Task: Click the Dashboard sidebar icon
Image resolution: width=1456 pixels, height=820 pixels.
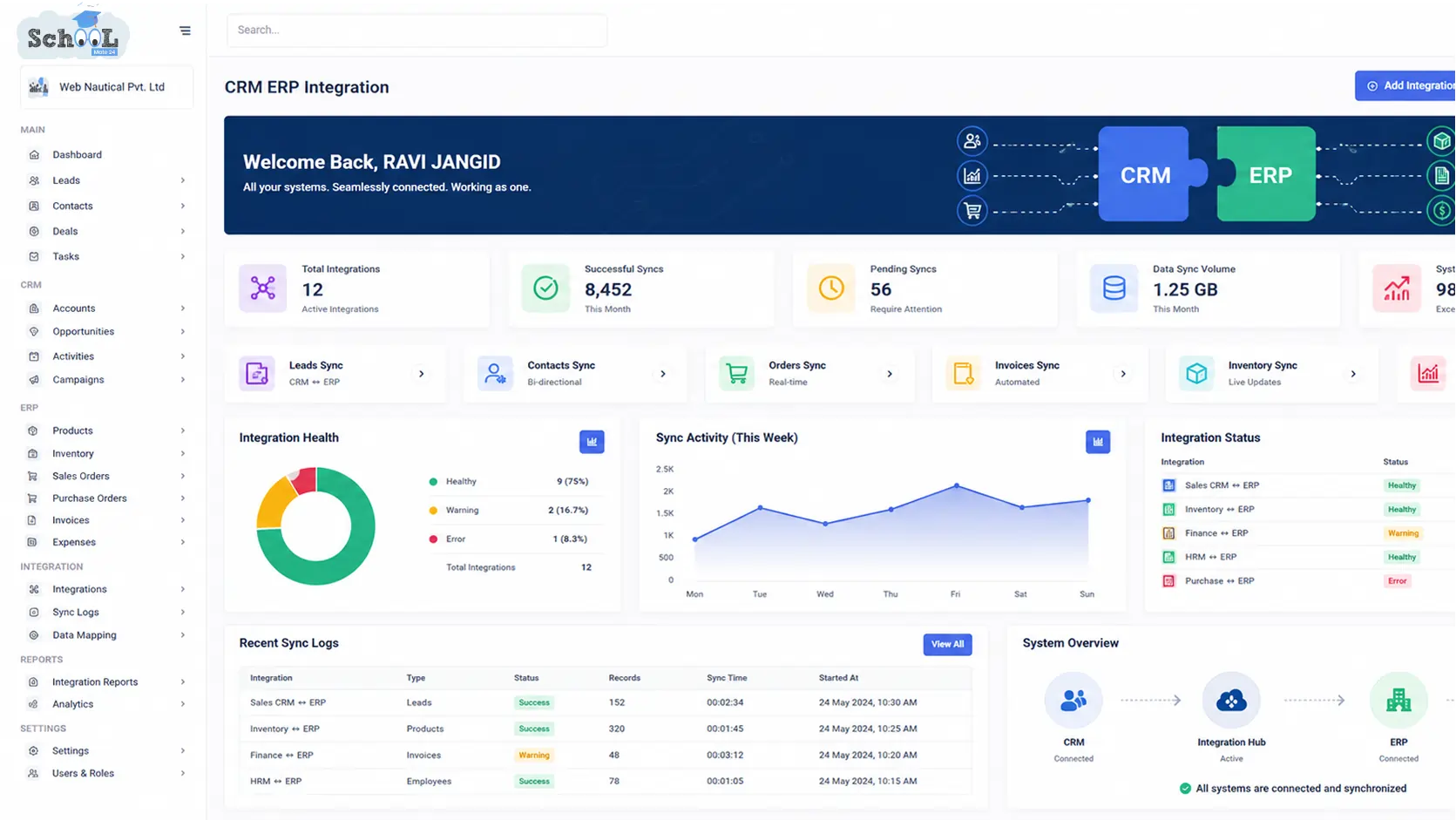Action: click(34, 155)
